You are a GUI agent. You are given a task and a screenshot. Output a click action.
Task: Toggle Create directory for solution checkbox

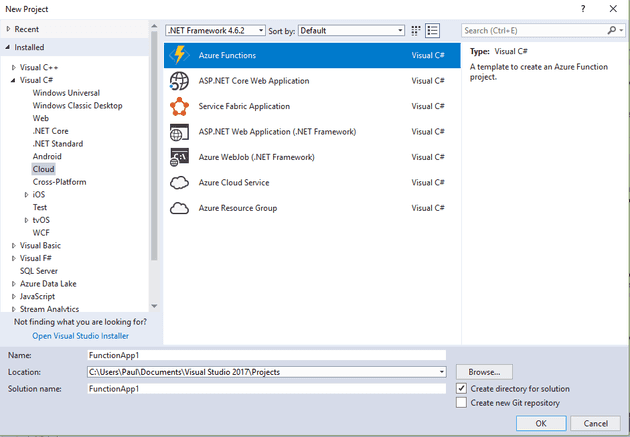click(x=461, y=388)
